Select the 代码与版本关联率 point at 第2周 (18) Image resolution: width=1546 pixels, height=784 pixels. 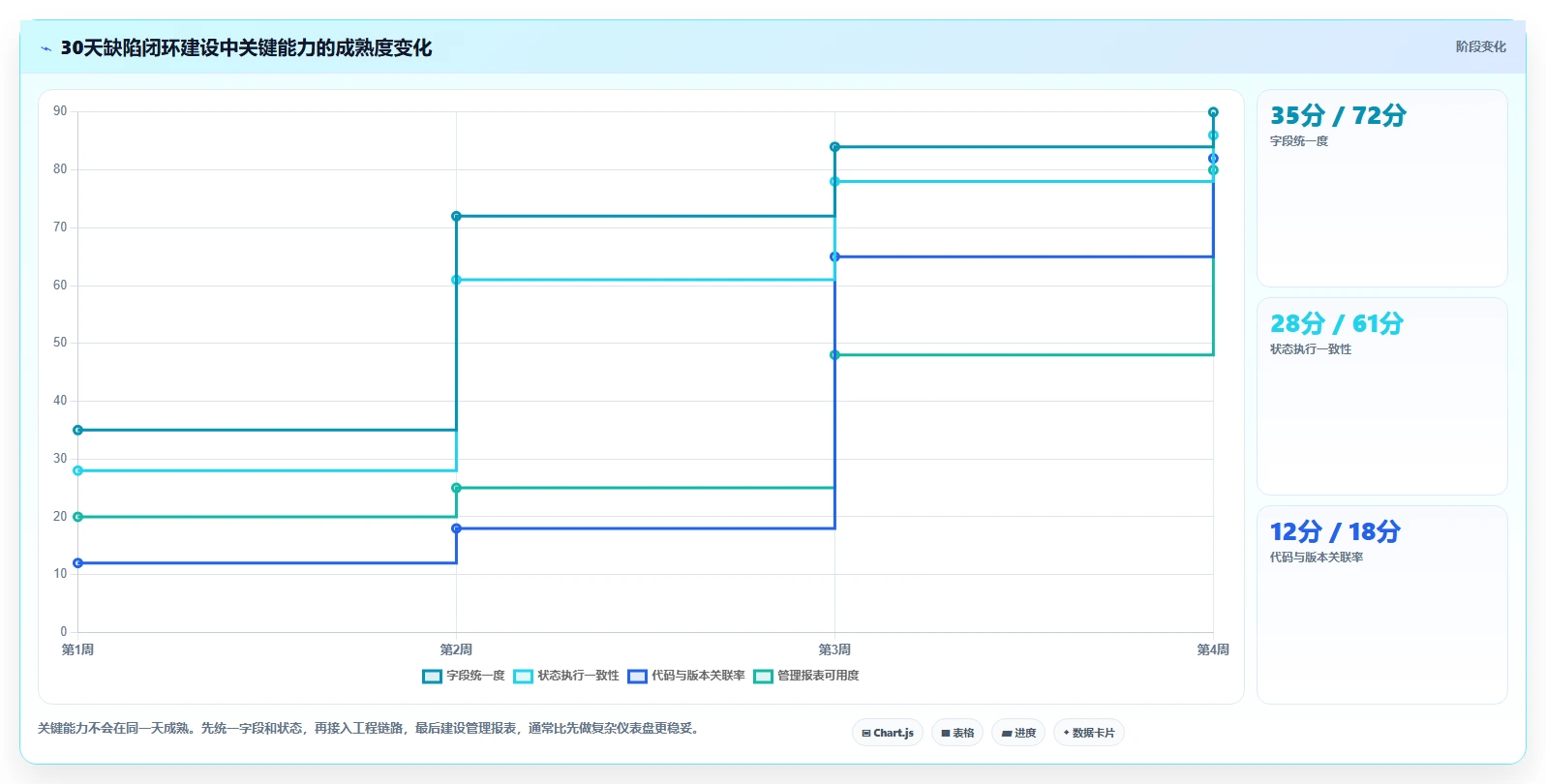coord(456,528)
